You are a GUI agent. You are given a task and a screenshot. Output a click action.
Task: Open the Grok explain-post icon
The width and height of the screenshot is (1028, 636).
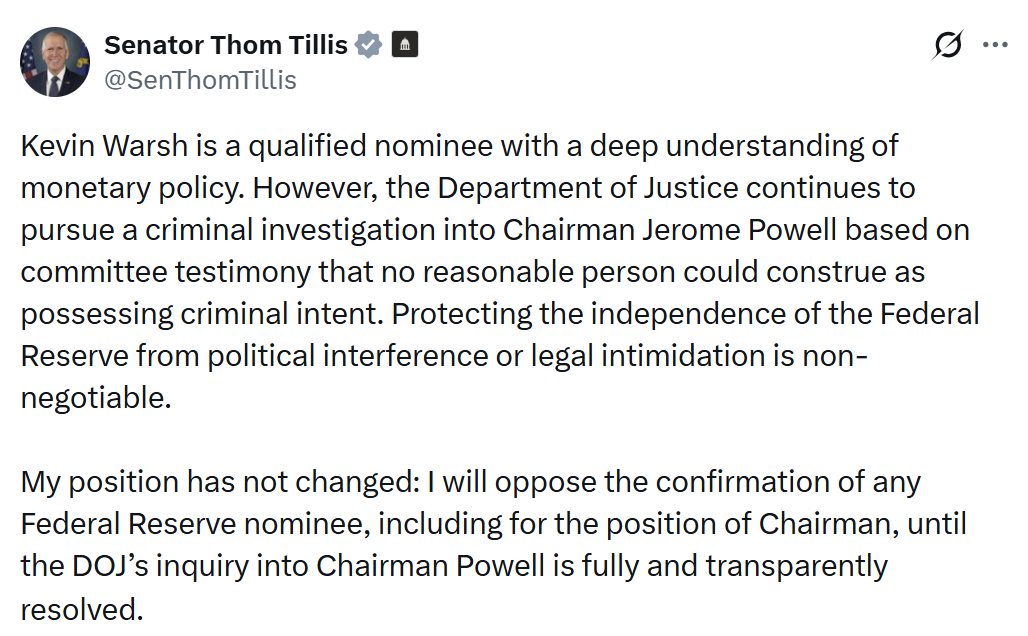pos(947,45)
